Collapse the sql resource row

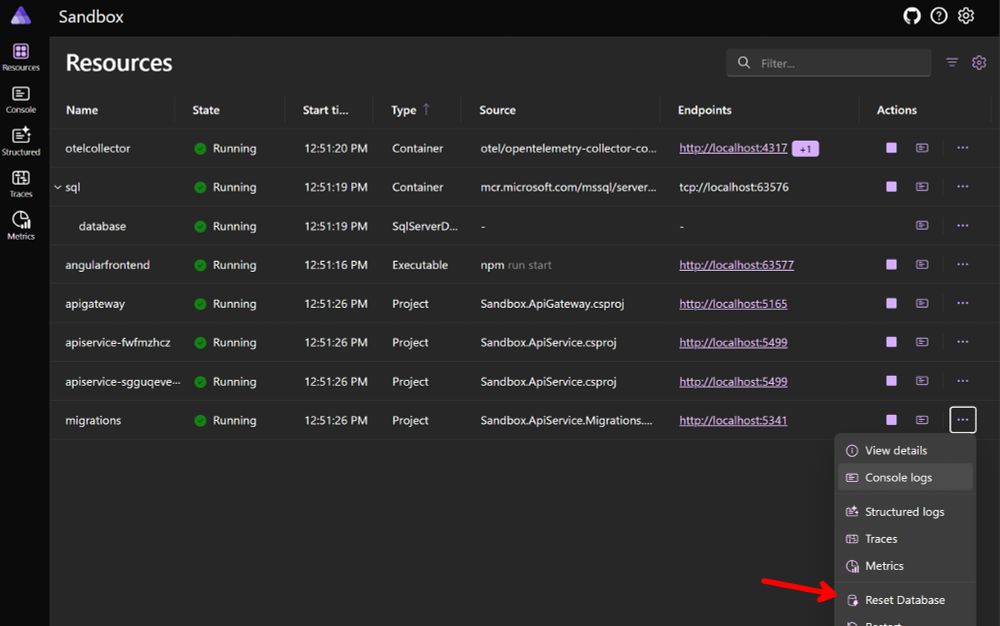57,187
